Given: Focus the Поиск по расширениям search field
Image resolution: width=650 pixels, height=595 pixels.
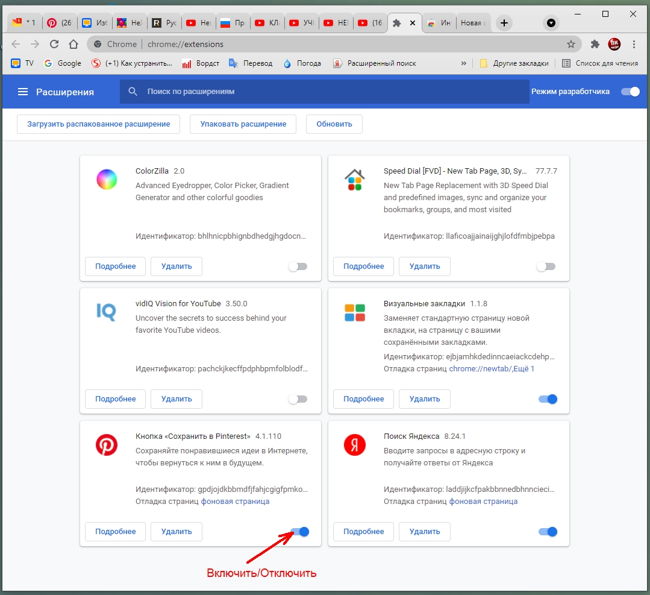Looking at the screenshot, I should [x=325, y=92].
